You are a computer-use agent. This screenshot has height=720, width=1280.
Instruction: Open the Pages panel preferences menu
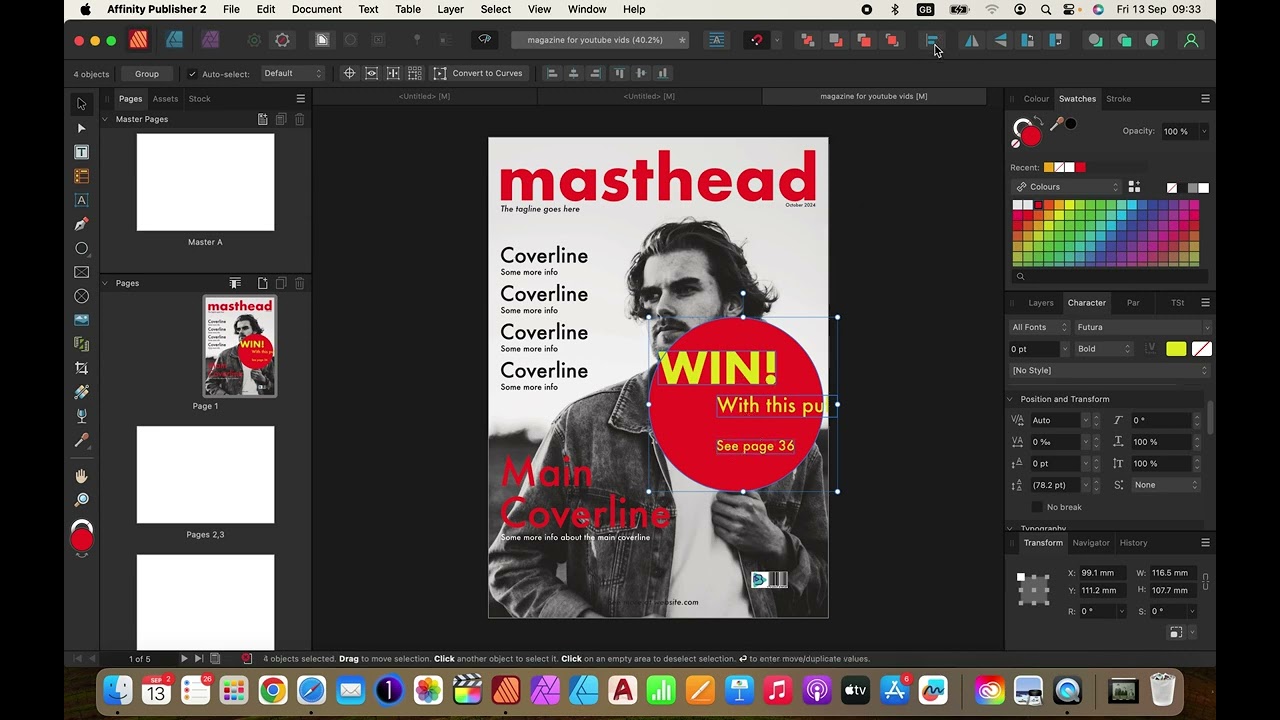pyautogui.click(x=300, y=99)
